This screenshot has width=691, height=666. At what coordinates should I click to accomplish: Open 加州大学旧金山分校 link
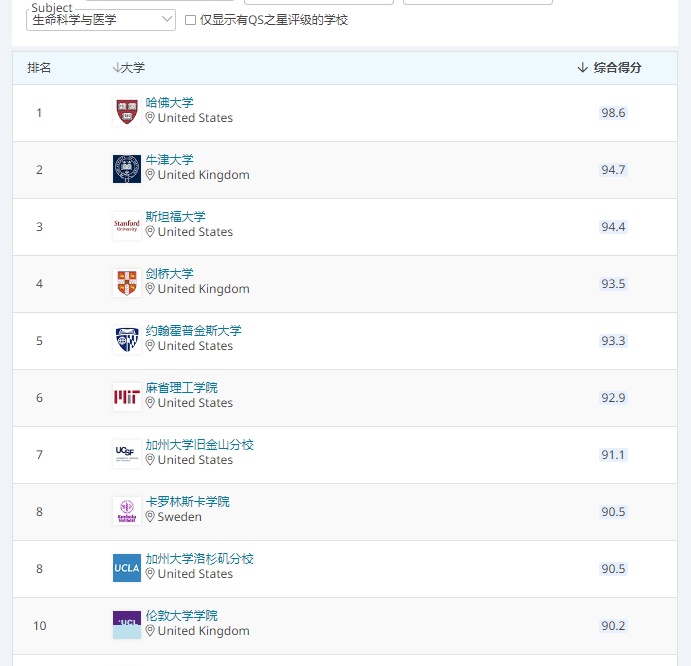(x=200, y=445)
